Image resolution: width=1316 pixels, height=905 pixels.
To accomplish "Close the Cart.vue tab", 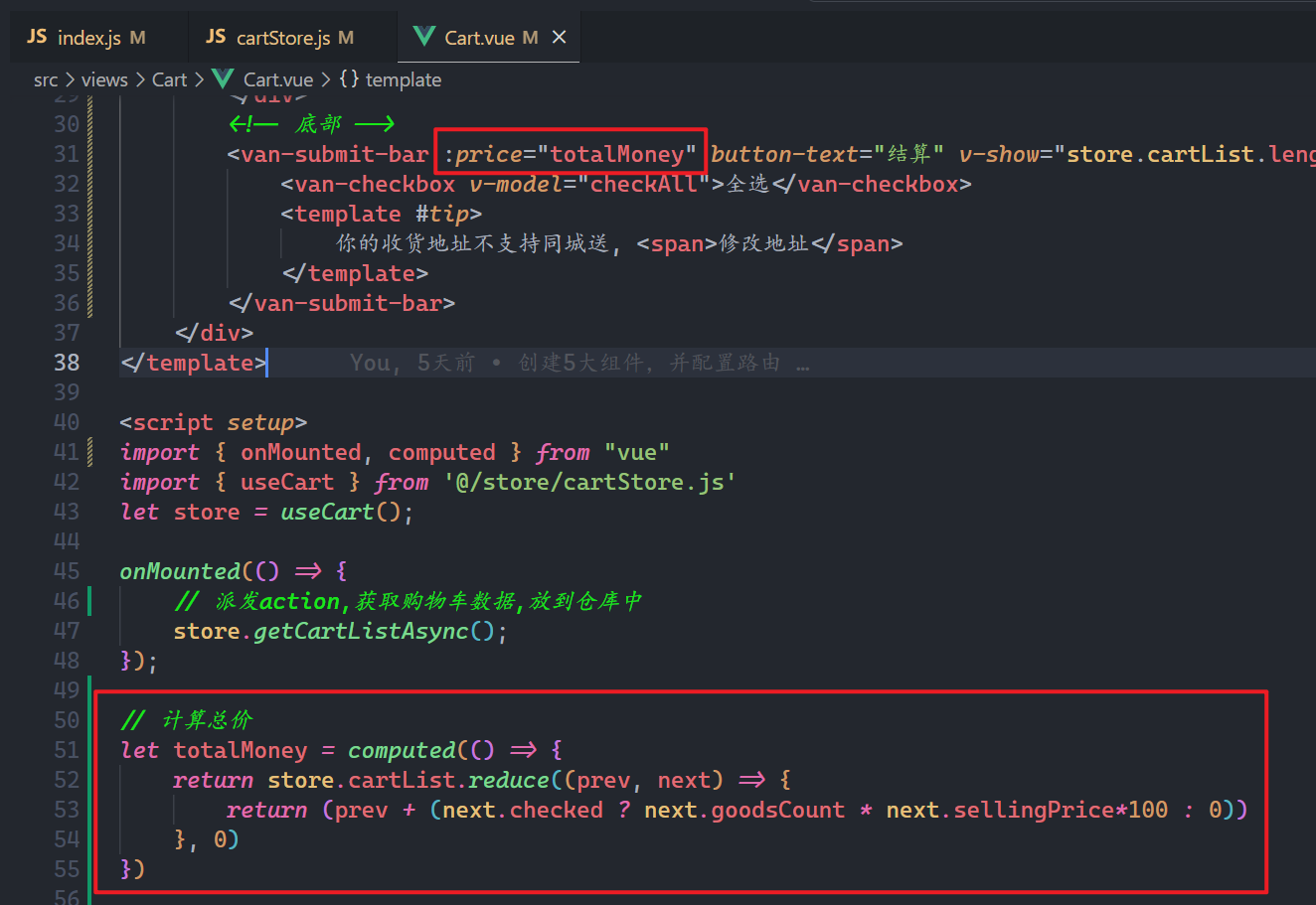I will [x=560, y=37].
